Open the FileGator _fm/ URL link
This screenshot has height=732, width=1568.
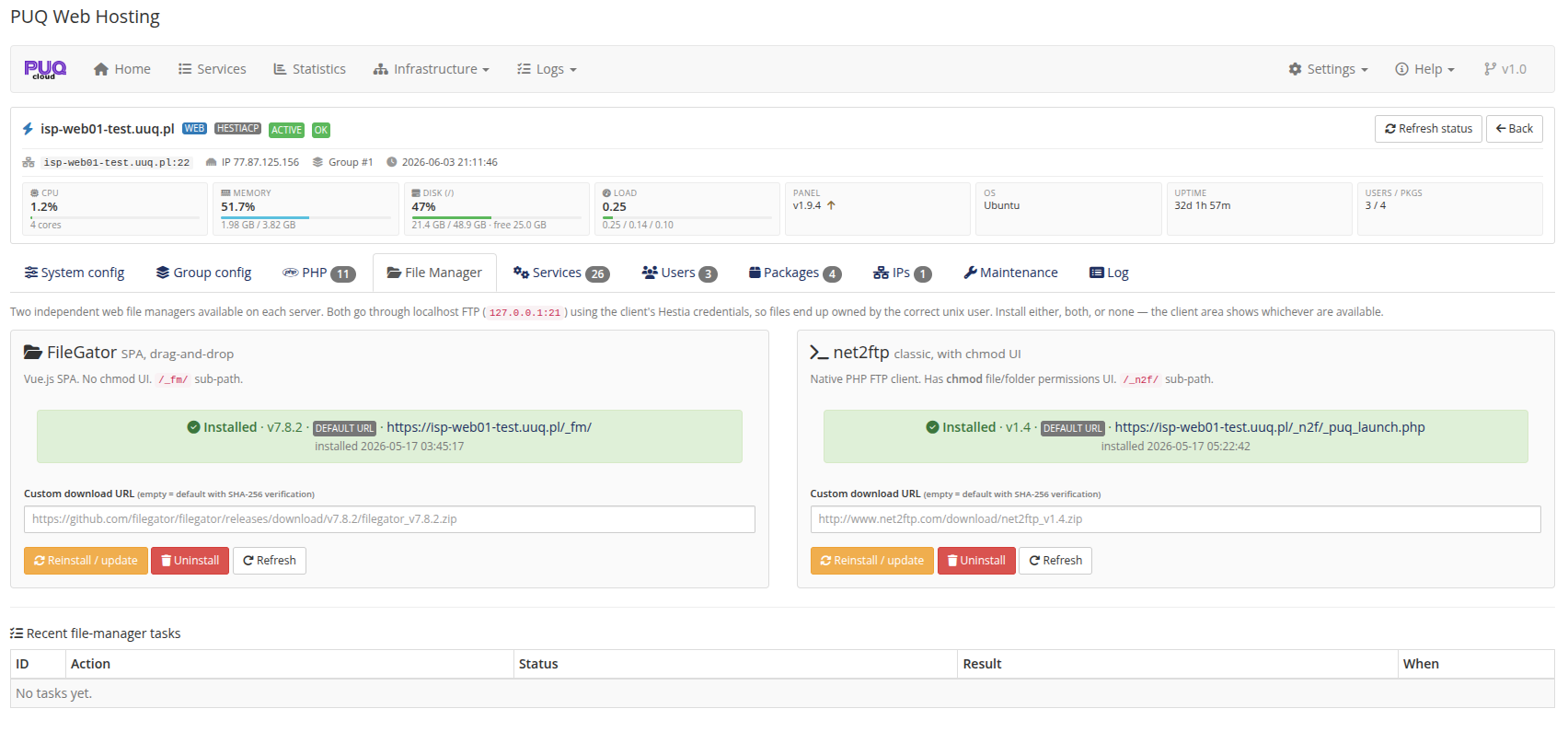tap(489, 427)
